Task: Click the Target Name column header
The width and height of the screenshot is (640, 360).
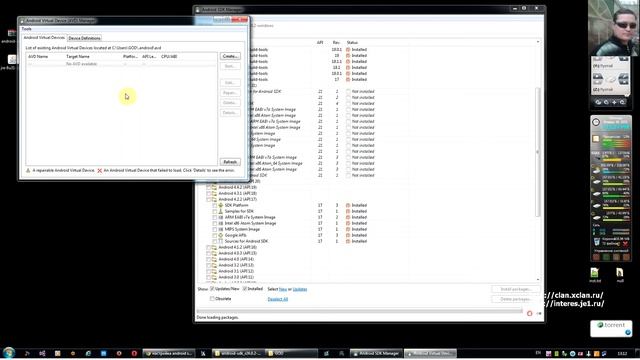Action: pyautogui.click(x=78, y=56)
